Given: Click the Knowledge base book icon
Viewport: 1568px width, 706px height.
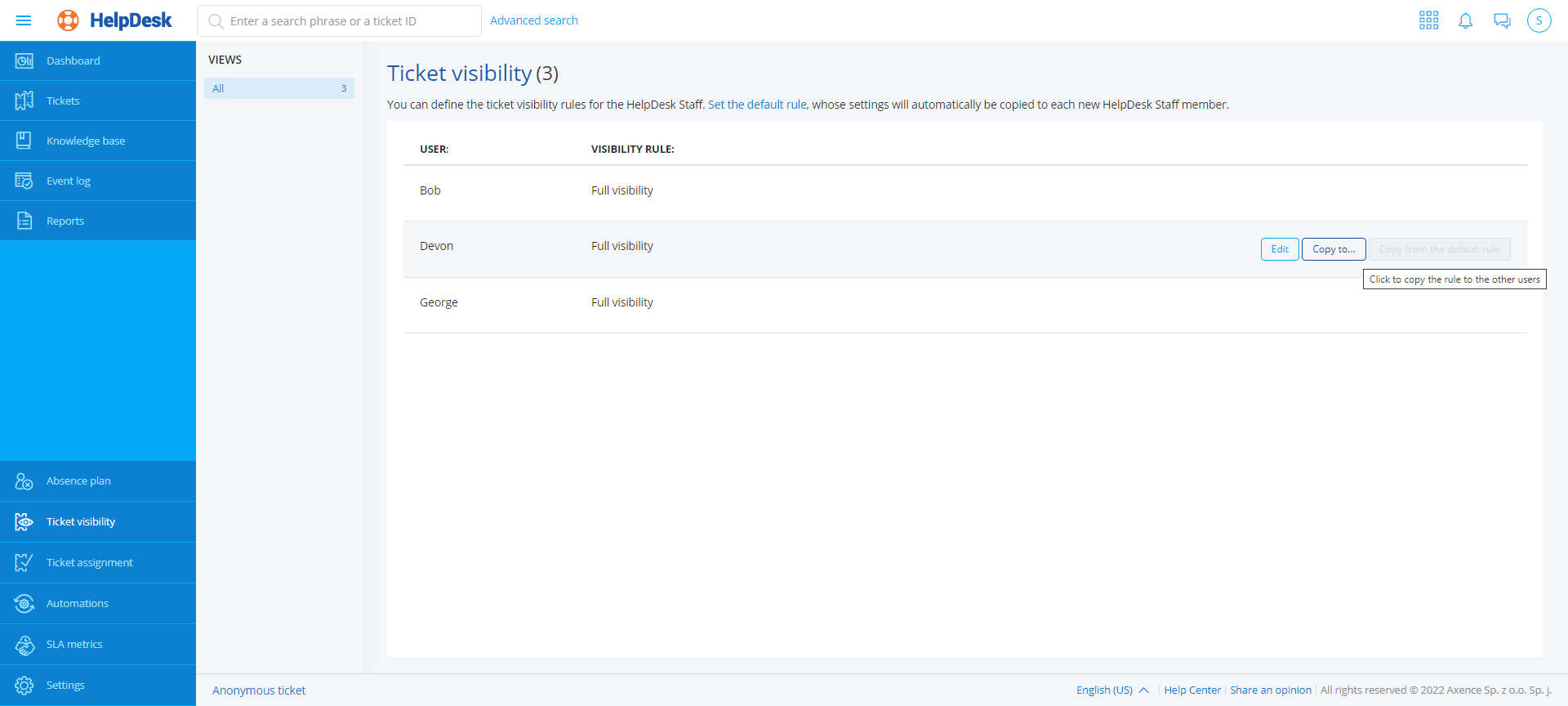Looking at the screenshot, I should [x=24, y=141].
